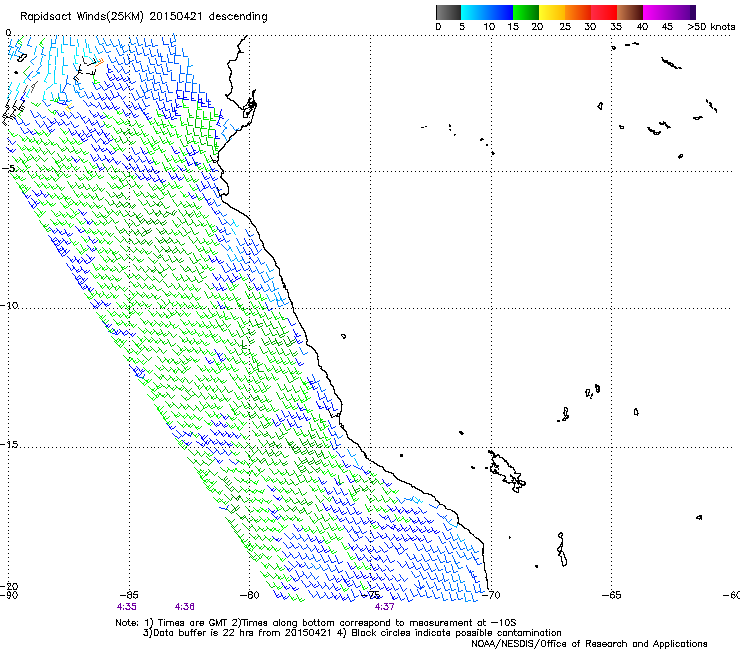This screenshot has width=740, height=650.
Task: Click the '4:37' purple time label
Action: pos(385,607)
